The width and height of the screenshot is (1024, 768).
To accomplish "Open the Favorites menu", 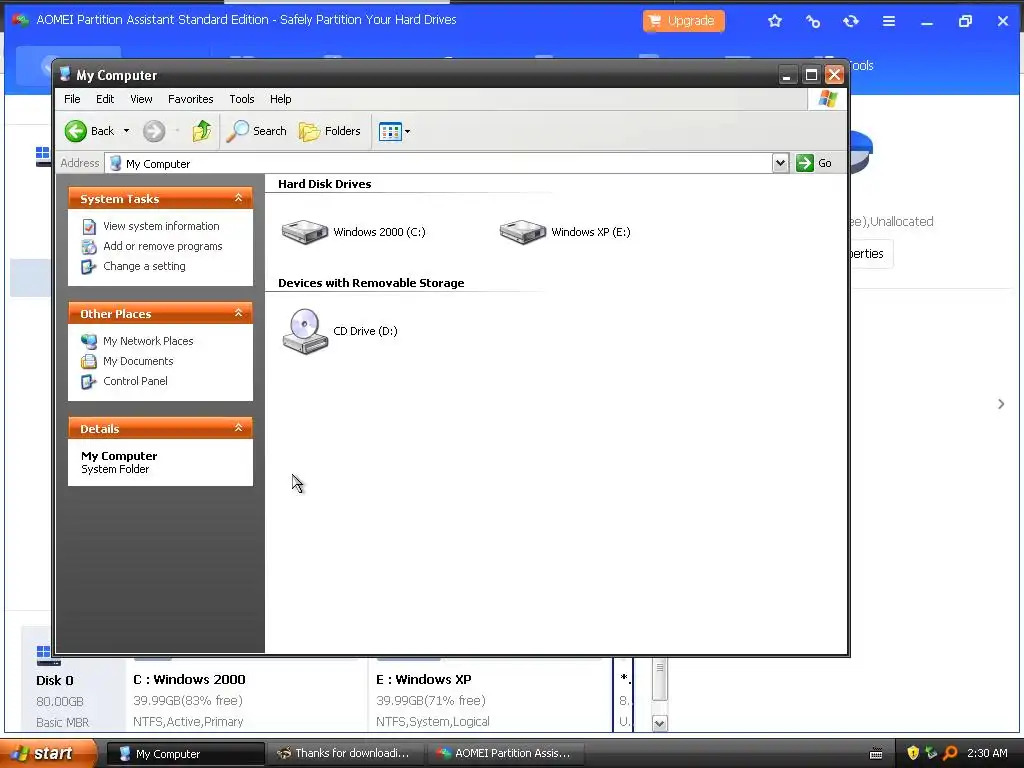I will coord(191,99).
